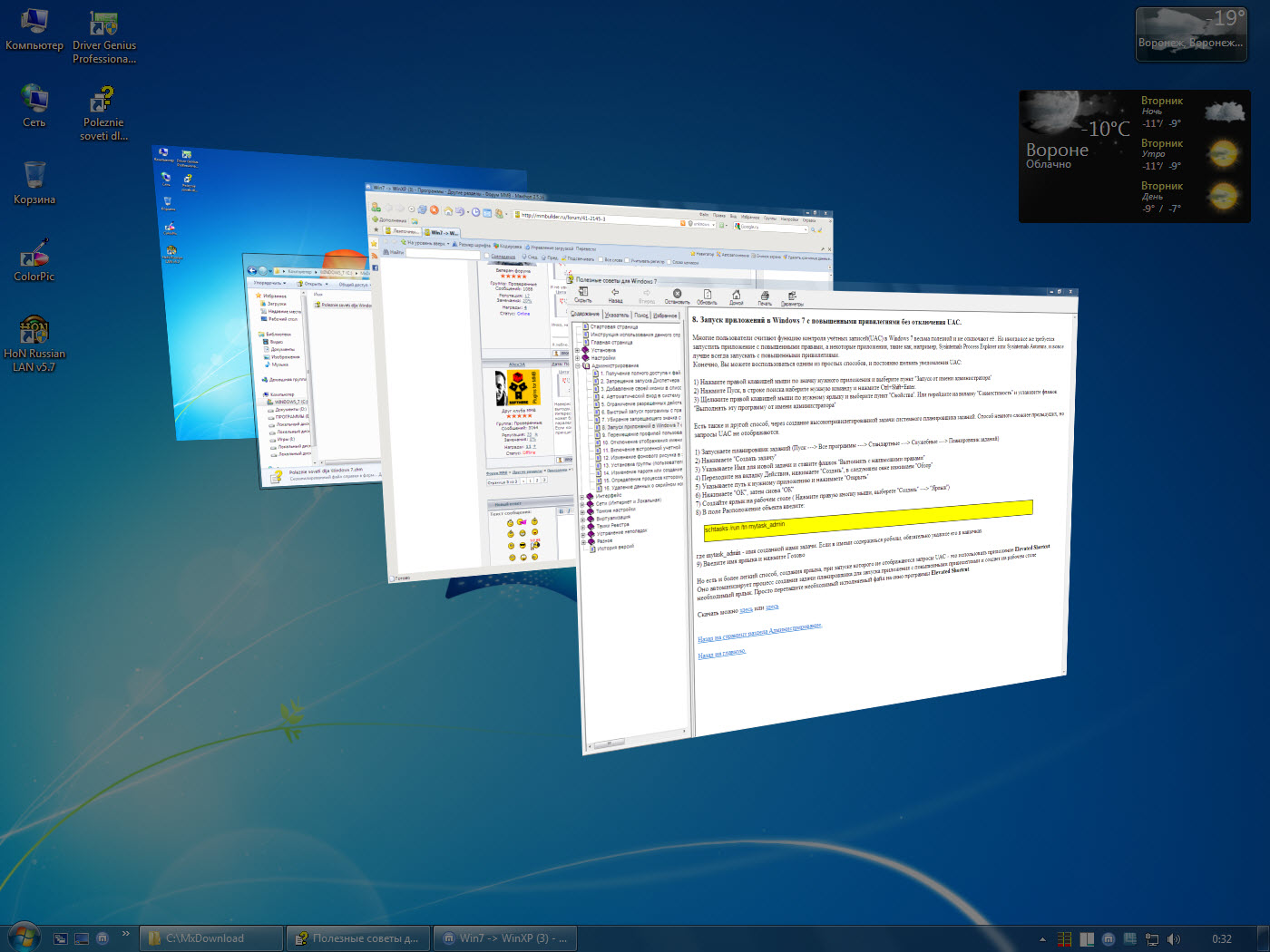Screen dimensions: 1270x952
Task: Expand the Установка node in help tree
Action: coord(577,350)
